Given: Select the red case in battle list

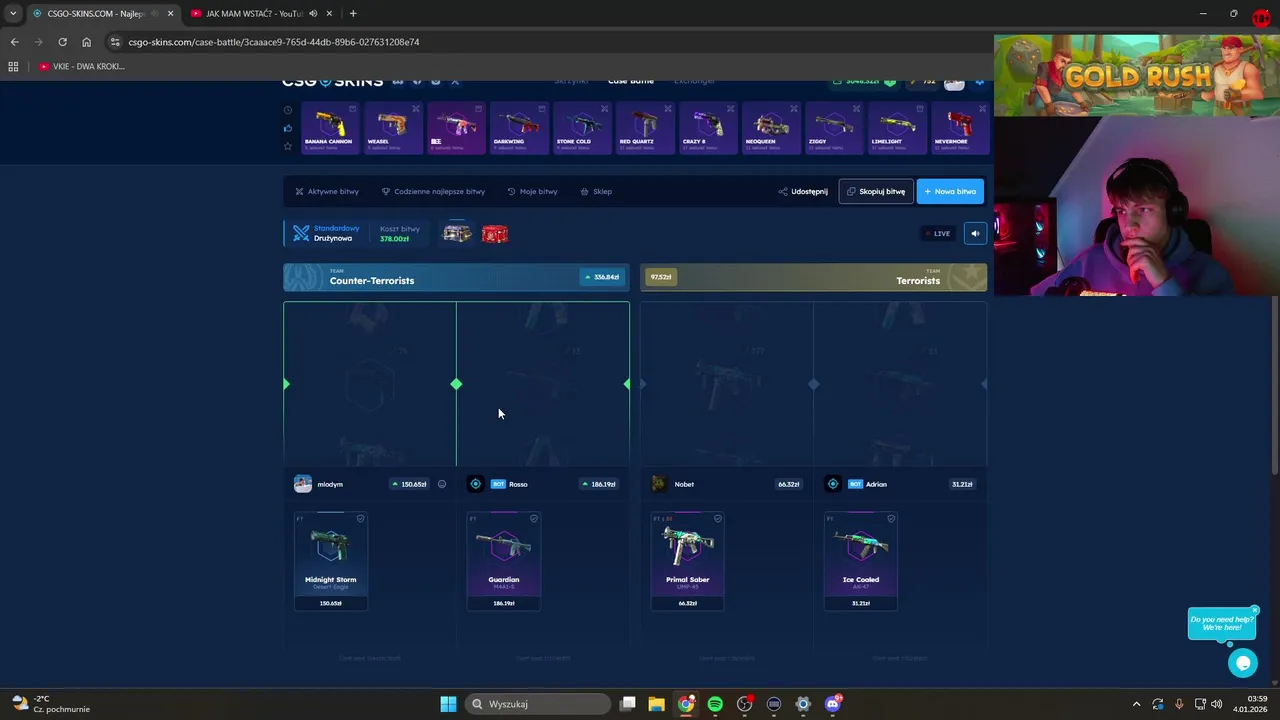Looking at the screenshot, I should point(495,234).
